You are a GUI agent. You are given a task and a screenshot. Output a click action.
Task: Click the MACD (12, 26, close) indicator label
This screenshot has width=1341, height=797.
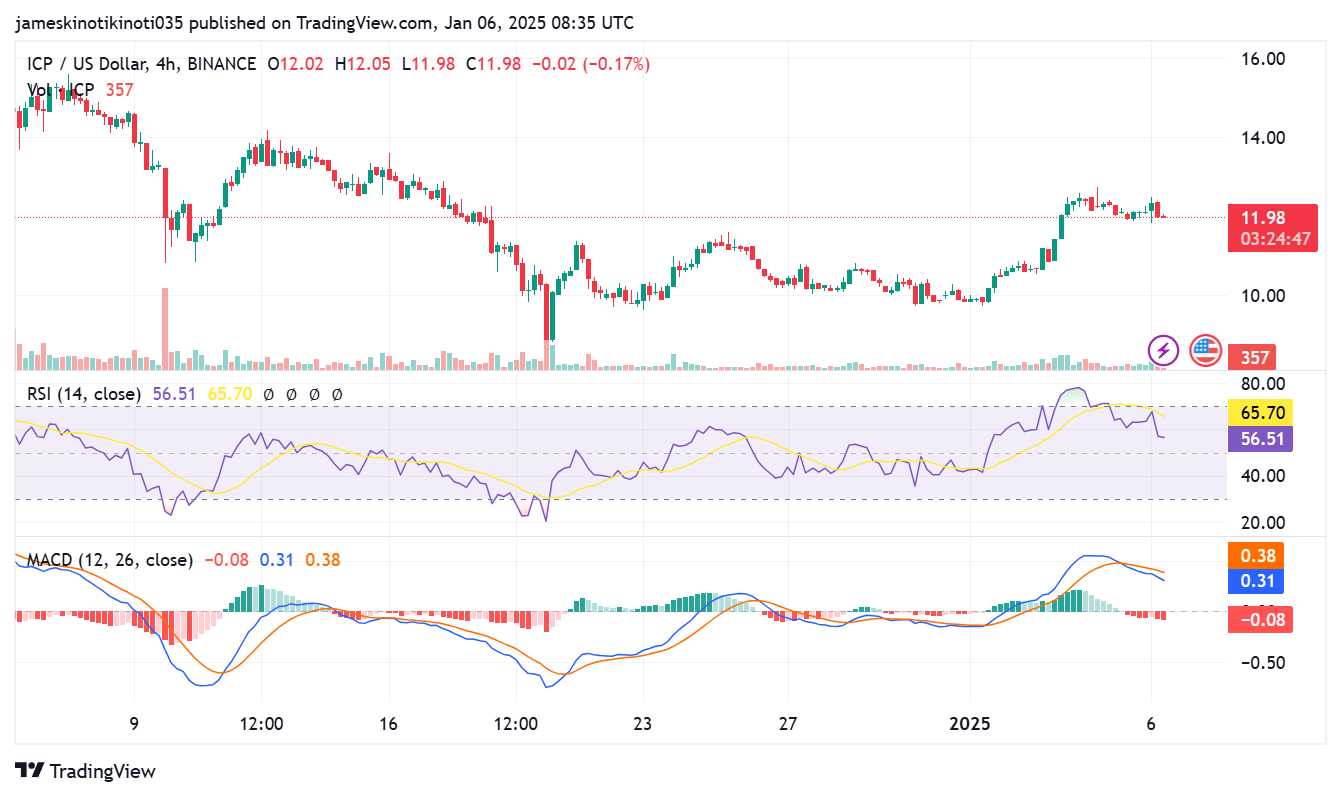[109, 560]
